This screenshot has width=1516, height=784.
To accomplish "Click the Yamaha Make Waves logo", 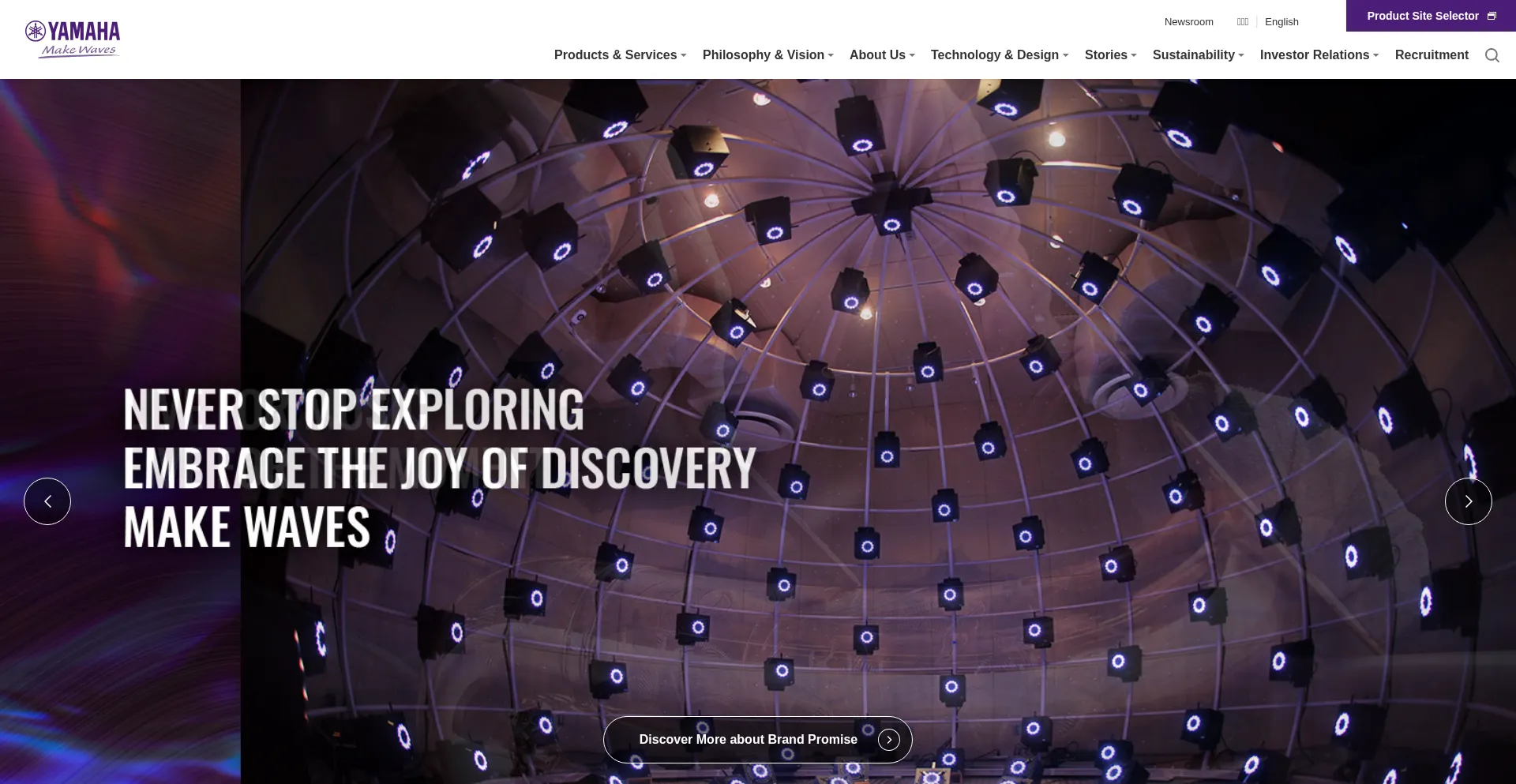I will pyautogui.click(x=73, y=39).
